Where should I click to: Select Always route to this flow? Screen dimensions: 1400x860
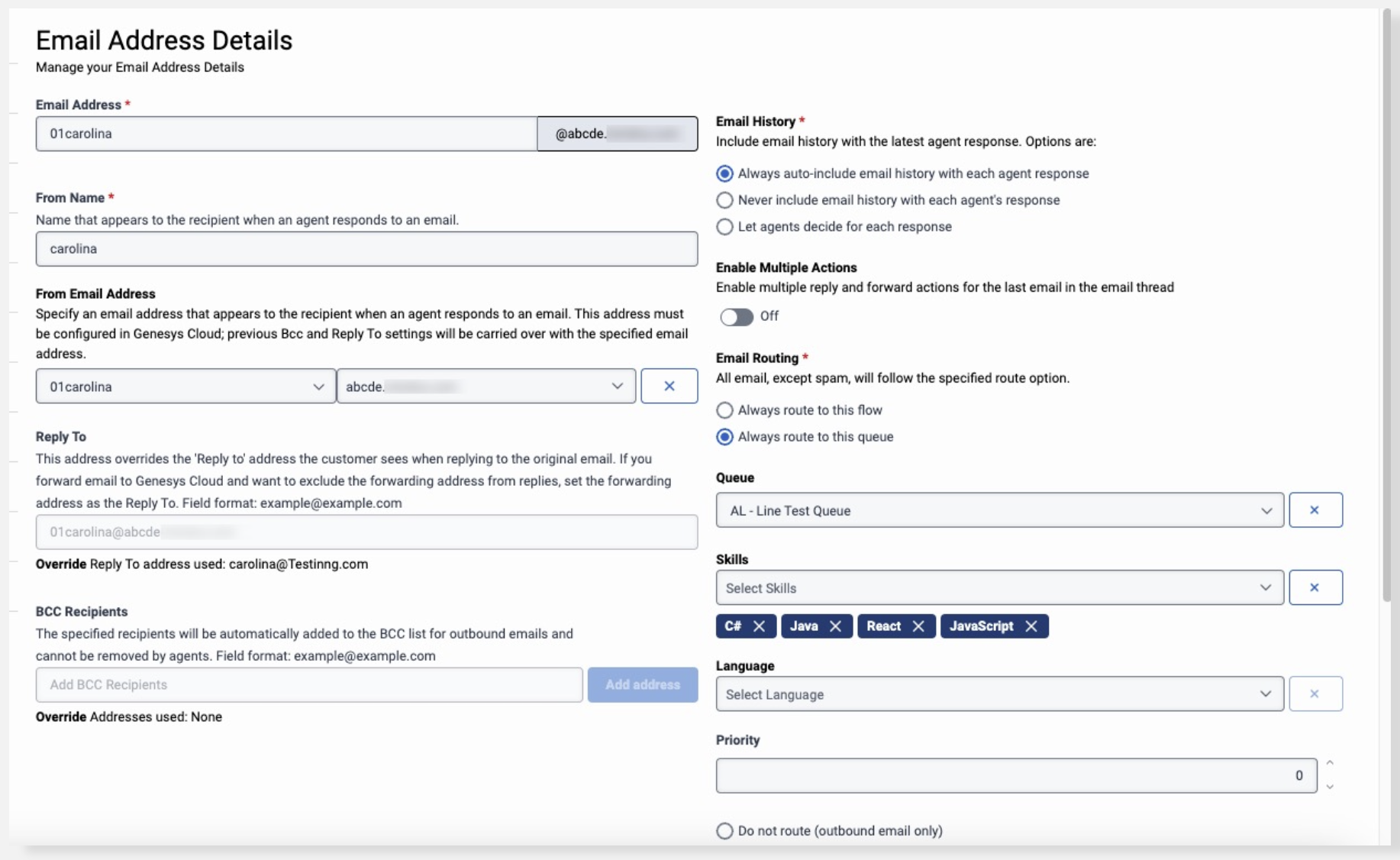coord(724,410)
